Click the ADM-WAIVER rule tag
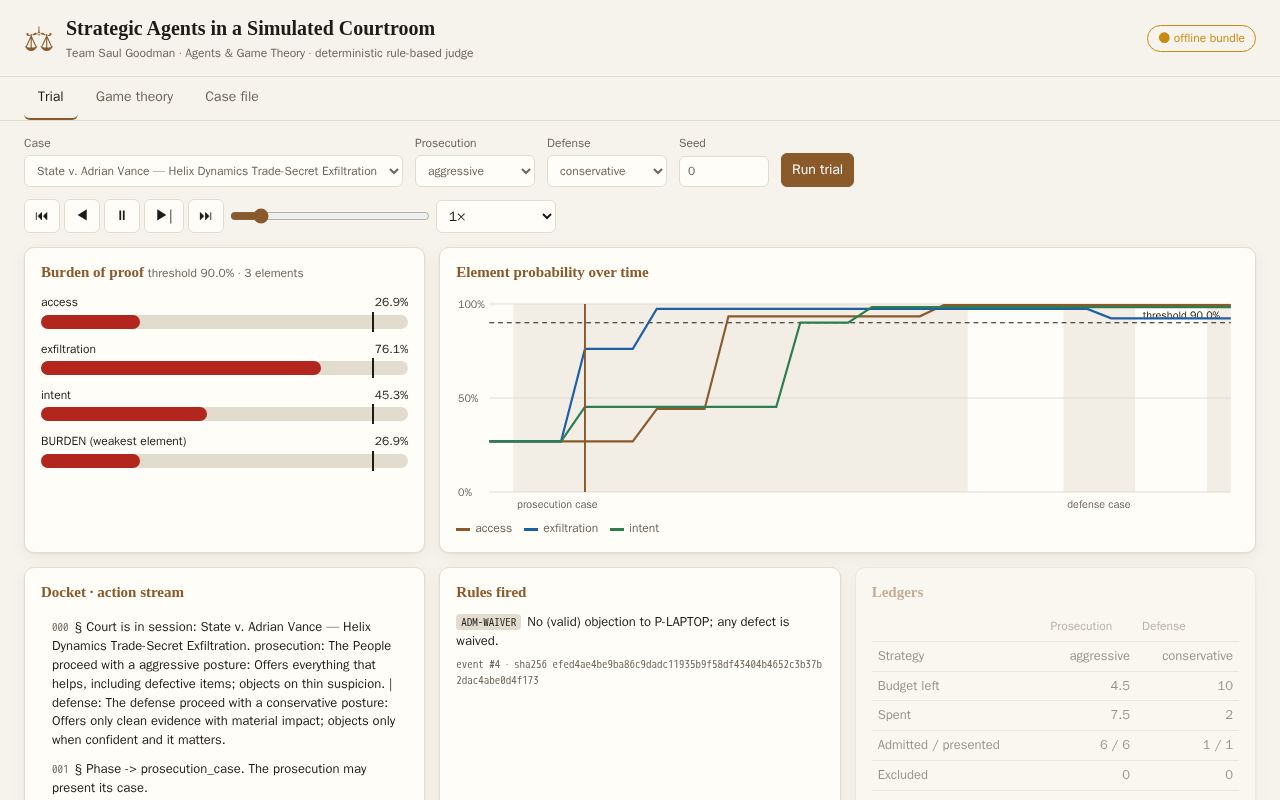1280x800 pixels. click(x=489, y=622)
